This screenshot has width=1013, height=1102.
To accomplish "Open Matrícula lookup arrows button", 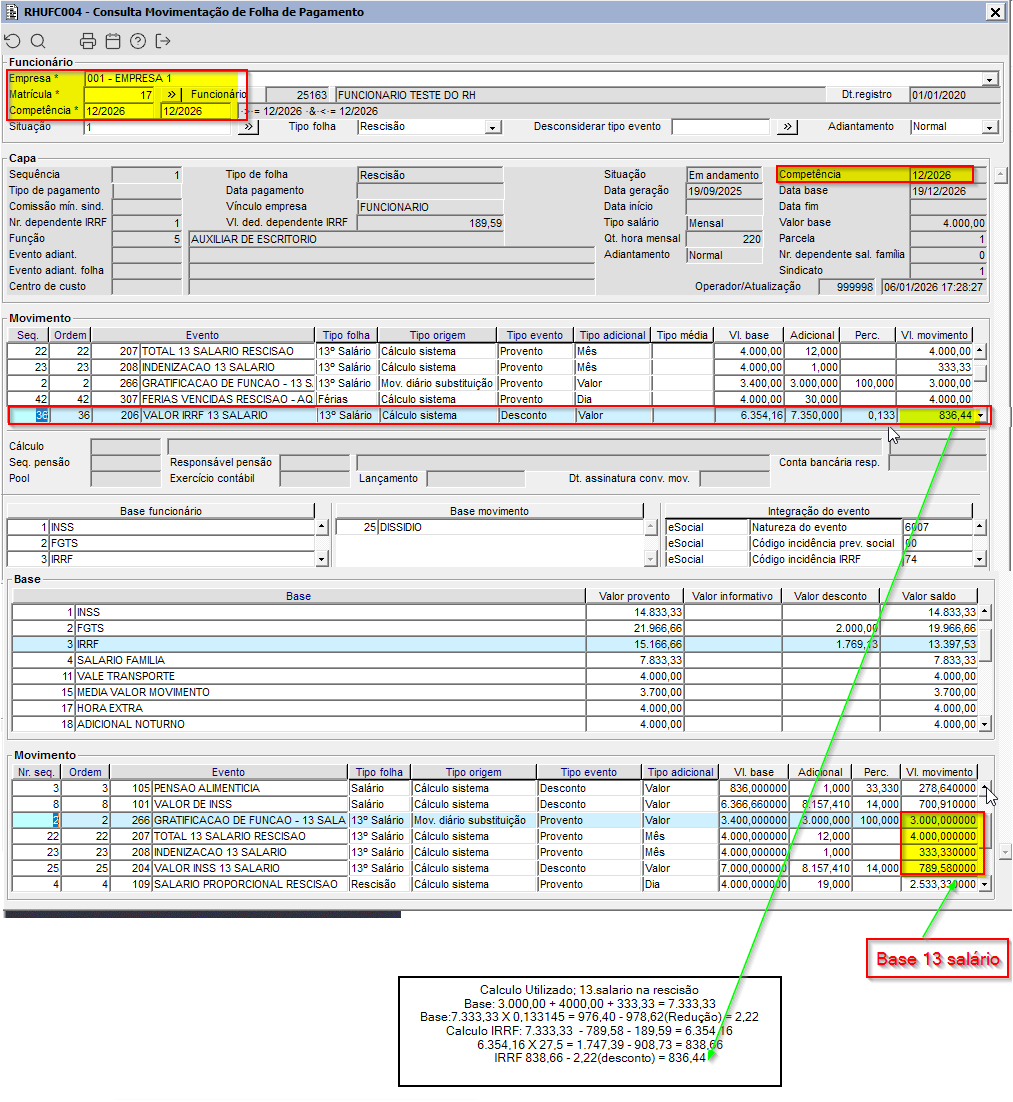I will pos(172,94).
